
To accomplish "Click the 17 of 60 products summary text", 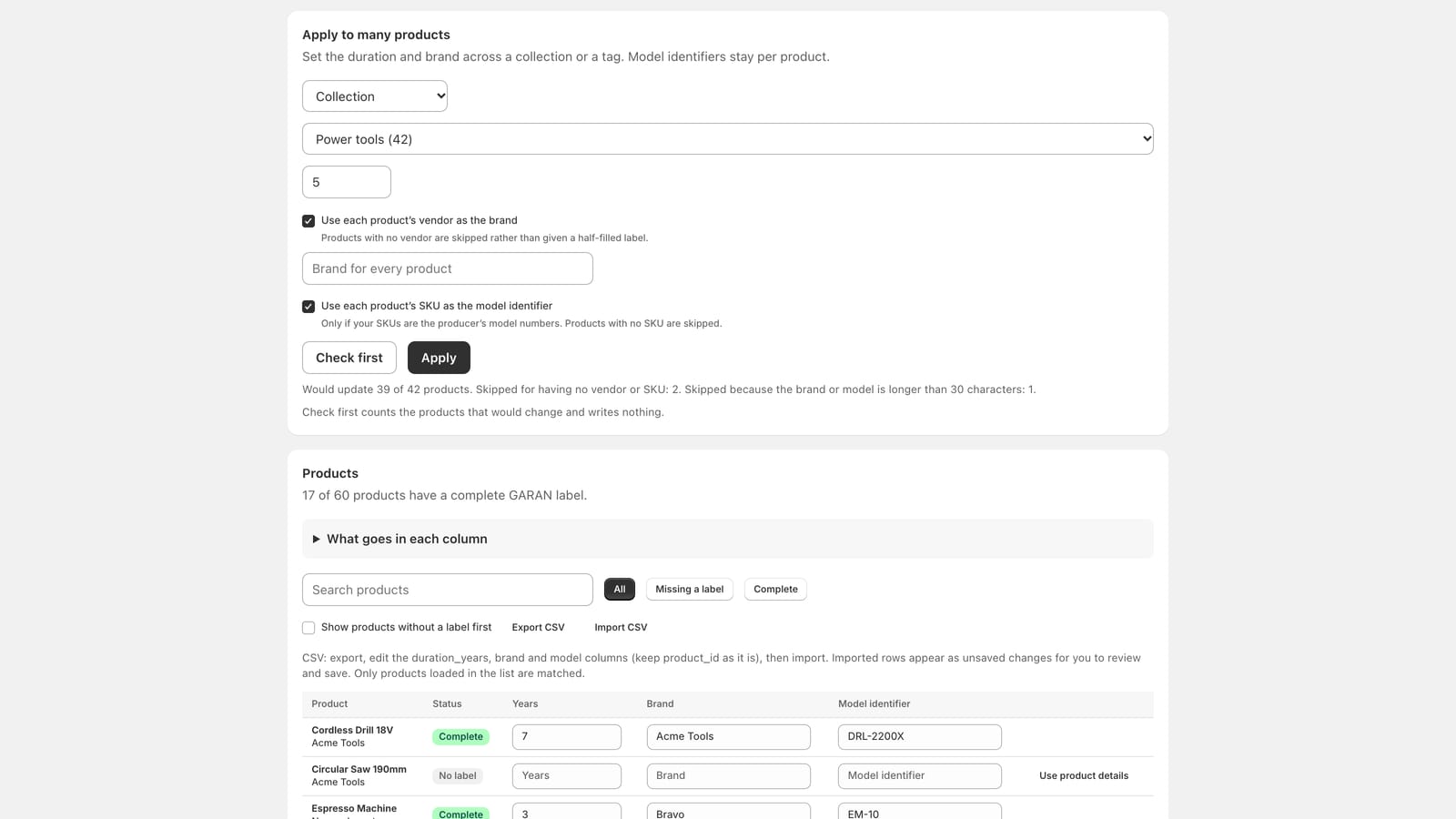I will point(444,495).
